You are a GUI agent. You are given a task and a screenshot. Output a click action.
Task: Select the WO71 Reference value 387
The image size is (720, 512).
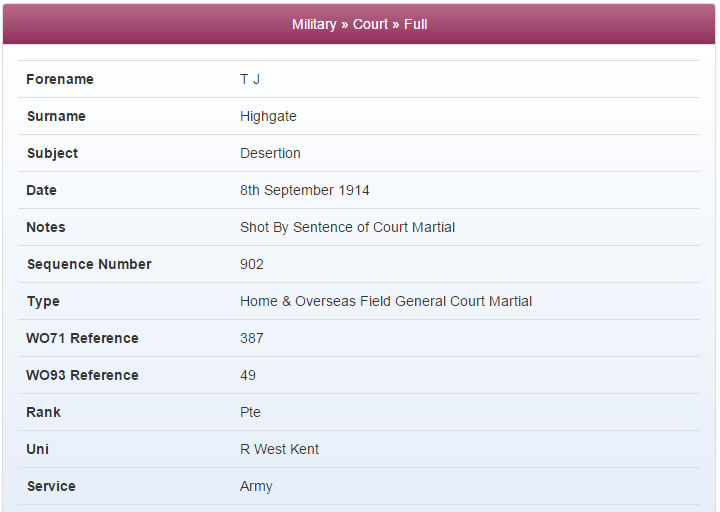(x=252, y=338)
